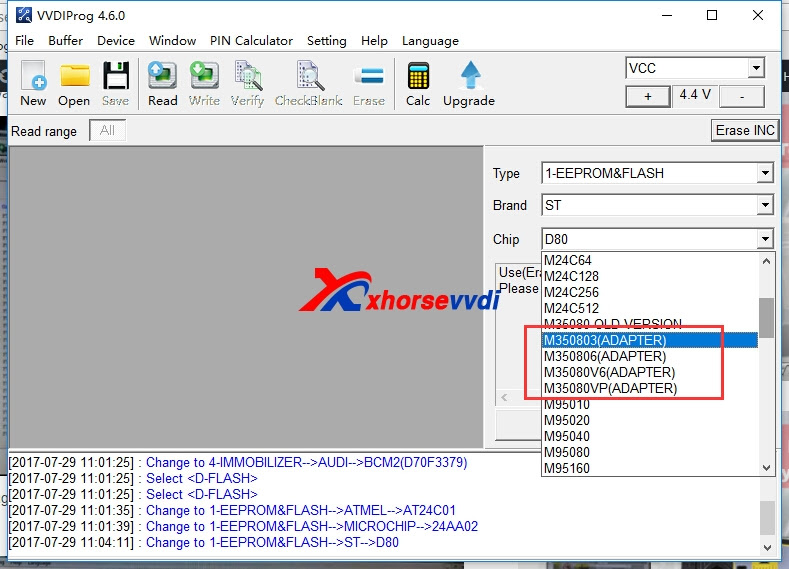The image size is (789, 569).
Task: Select M95040 in the chip list
Action: tap(650, 436)
